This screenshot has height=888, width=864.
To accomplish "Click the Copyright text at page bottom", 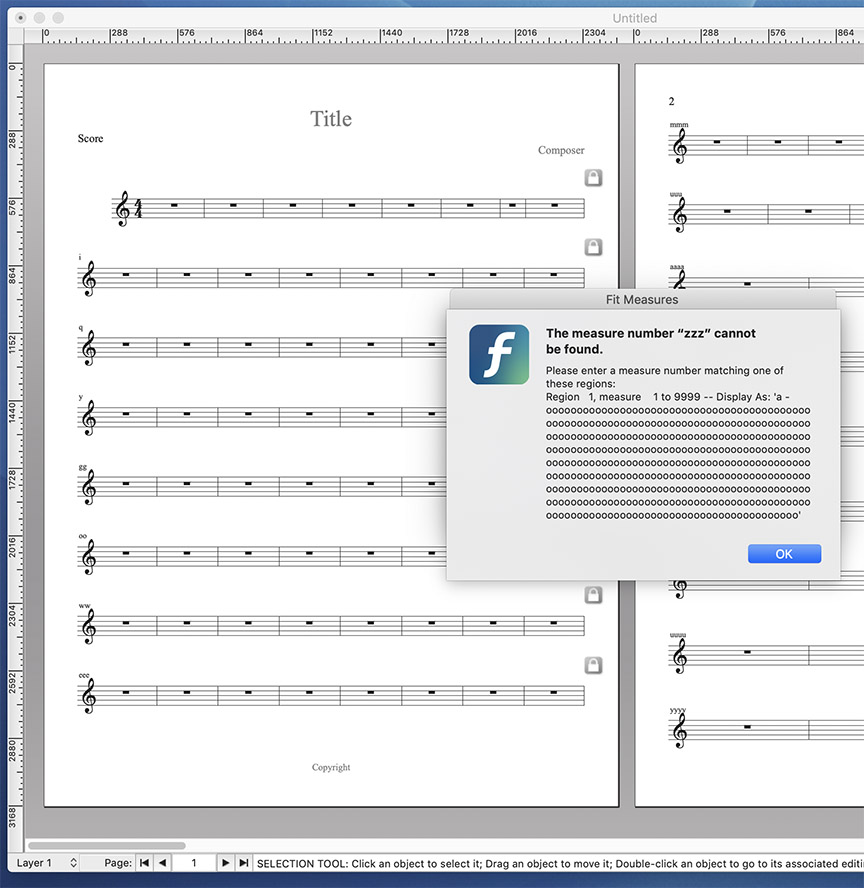I will click(331, 767).
